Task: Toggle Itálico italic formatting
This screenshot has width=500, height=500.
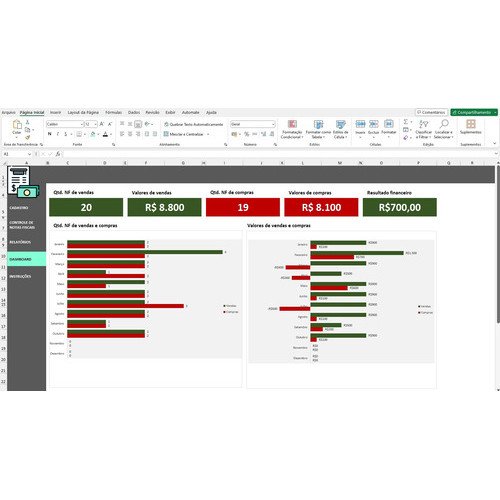Action: [x=58, y=134]
